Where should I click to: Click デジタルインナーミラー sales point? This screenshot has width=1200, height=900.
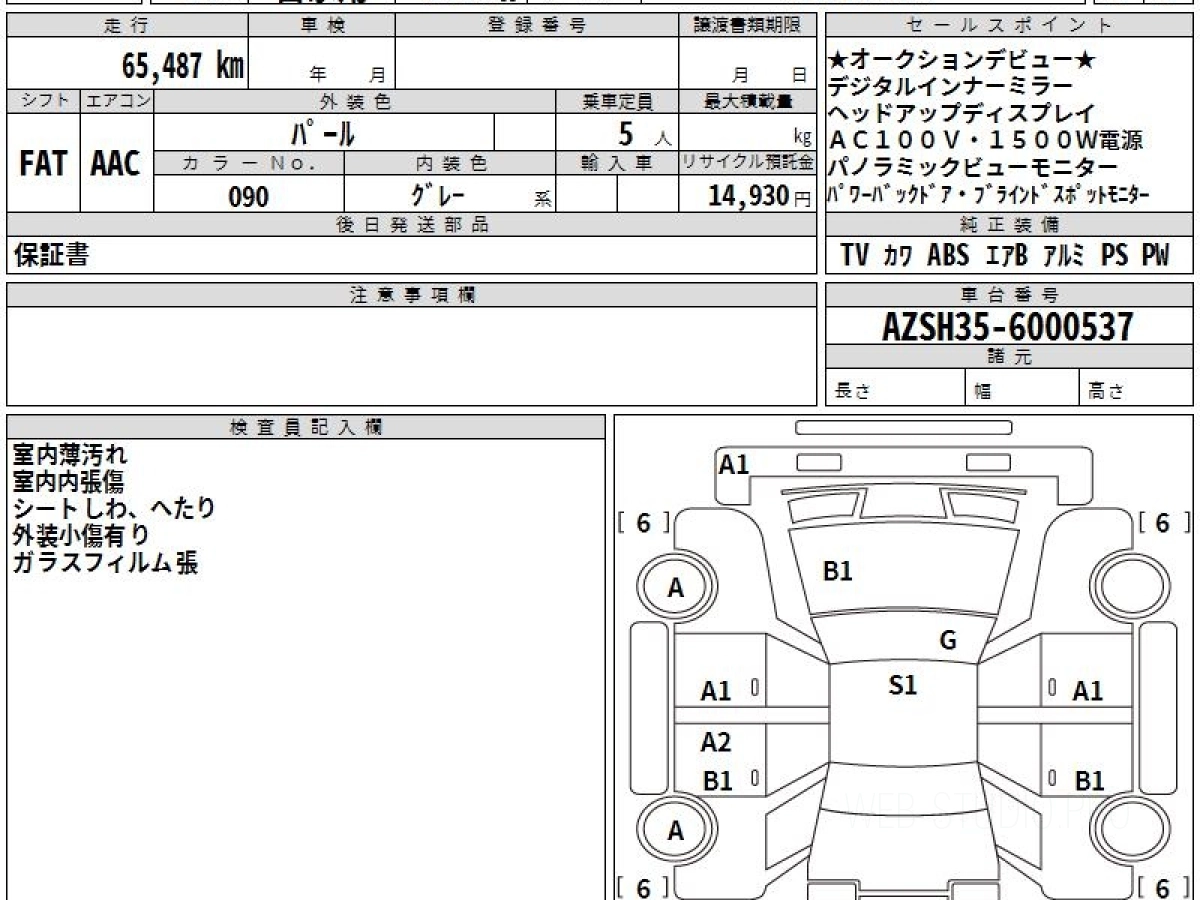point(951,87)
